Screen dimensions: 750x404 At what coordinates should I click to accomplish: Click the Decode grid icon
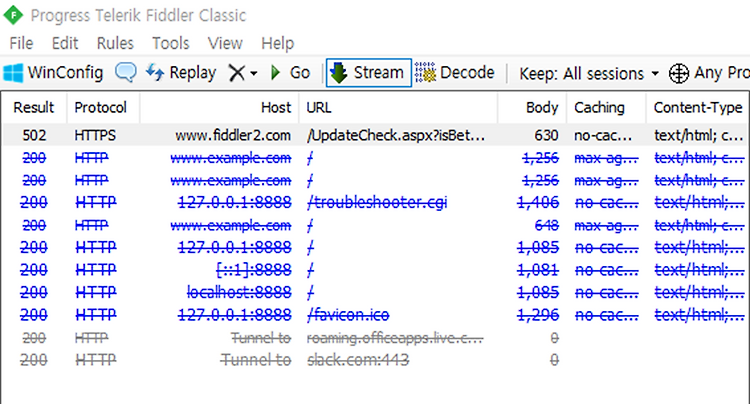pyautogui.click(x=425, y=73)
